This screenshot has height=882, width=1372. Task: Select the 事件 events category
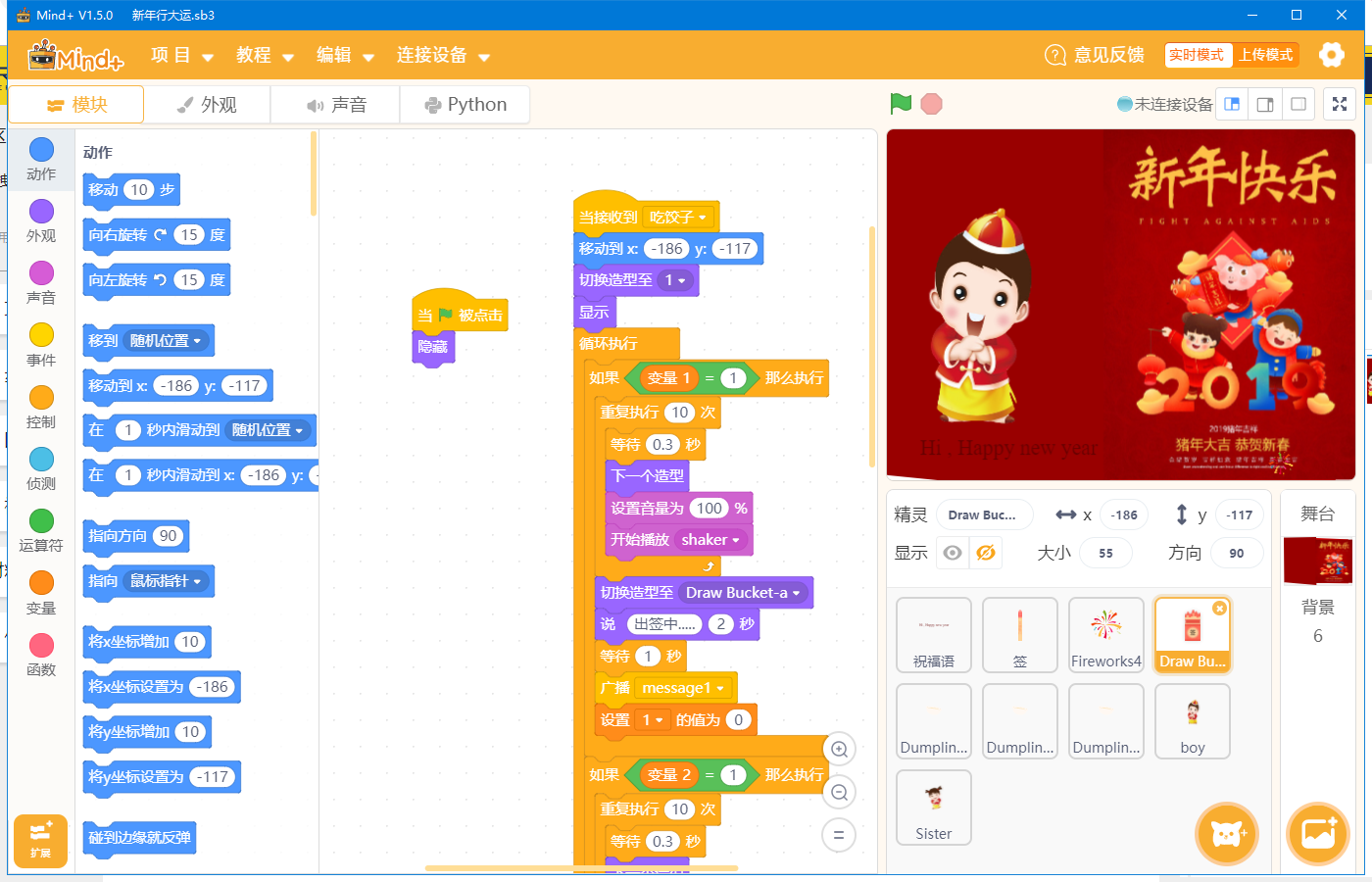41,345
